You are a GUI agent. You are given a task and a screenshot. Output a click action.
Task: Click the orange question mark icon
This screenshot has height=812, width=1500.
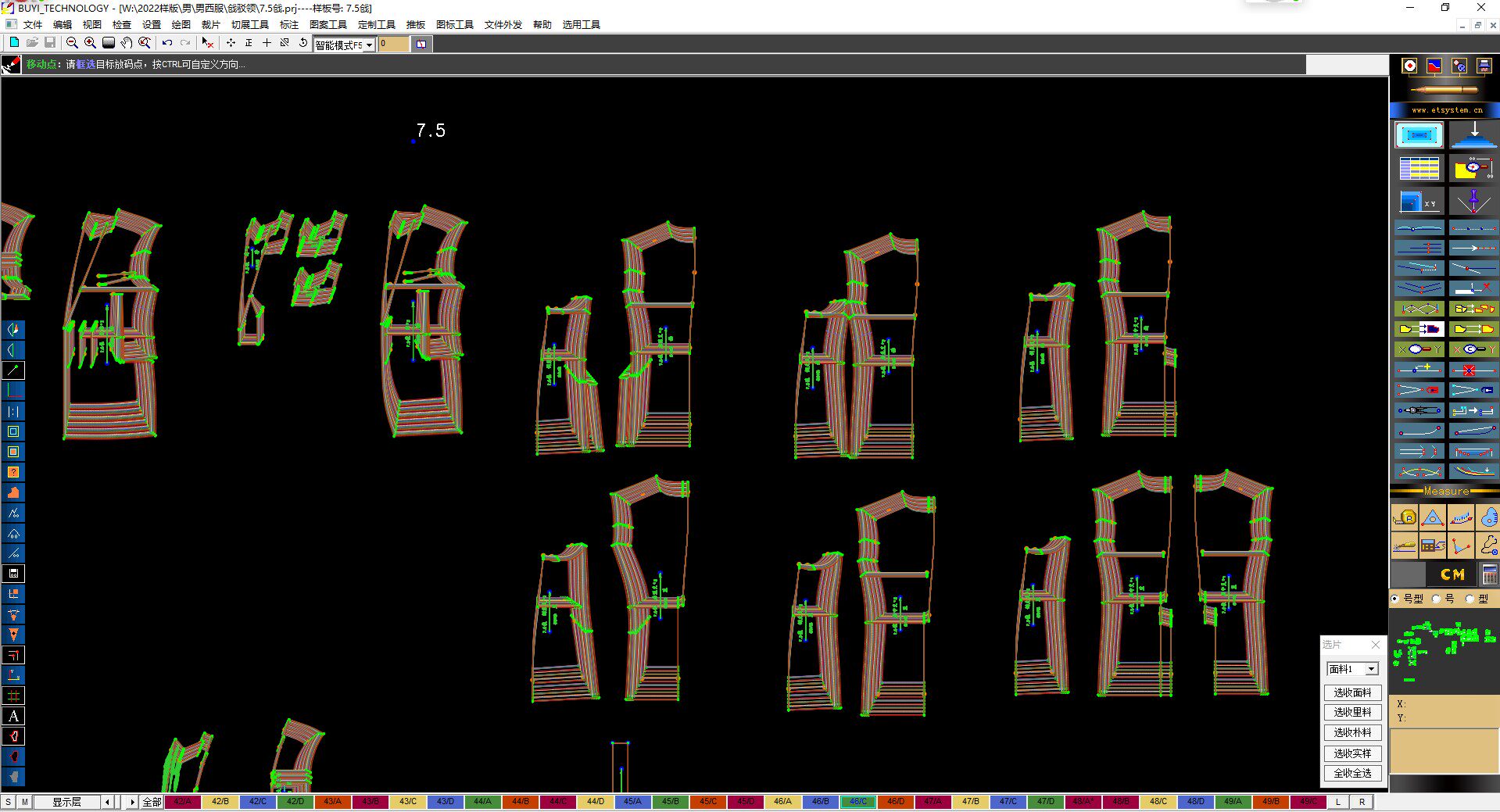point(13,472)
